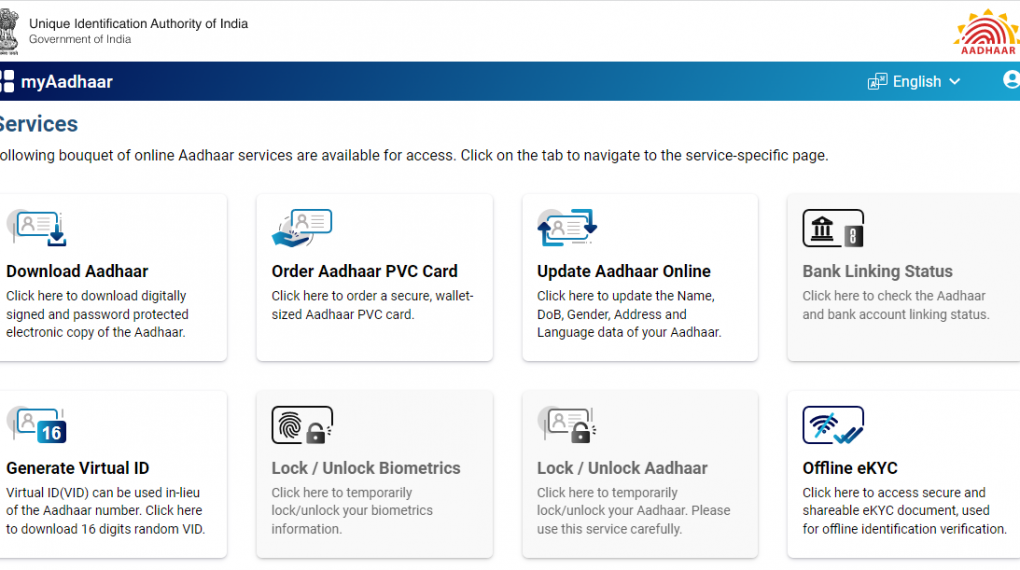Click the Bank Linking Status bank icon

[x=833, y=228]
